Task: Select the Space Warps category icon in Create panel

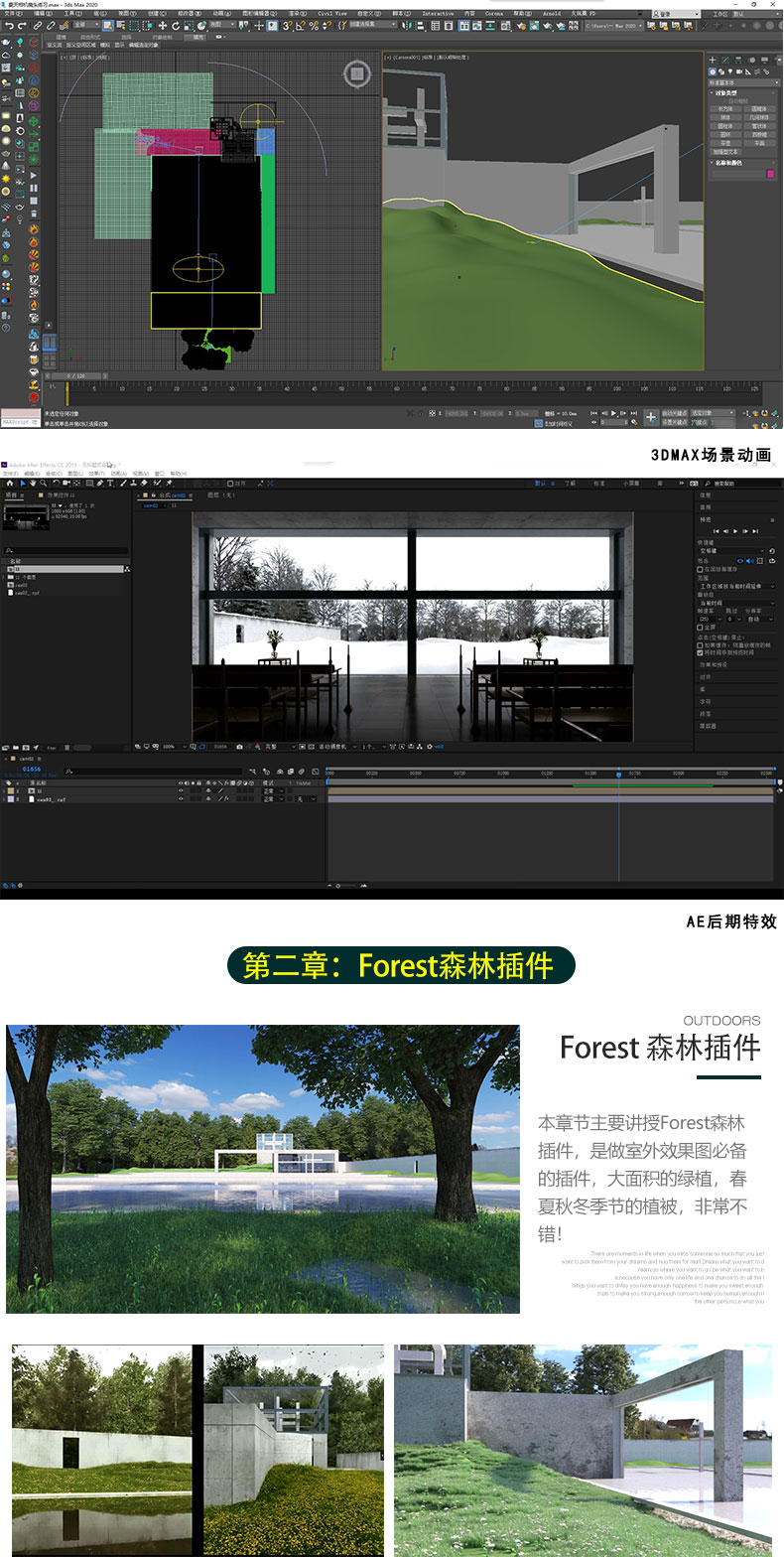Action: click(x=757, y=71)
